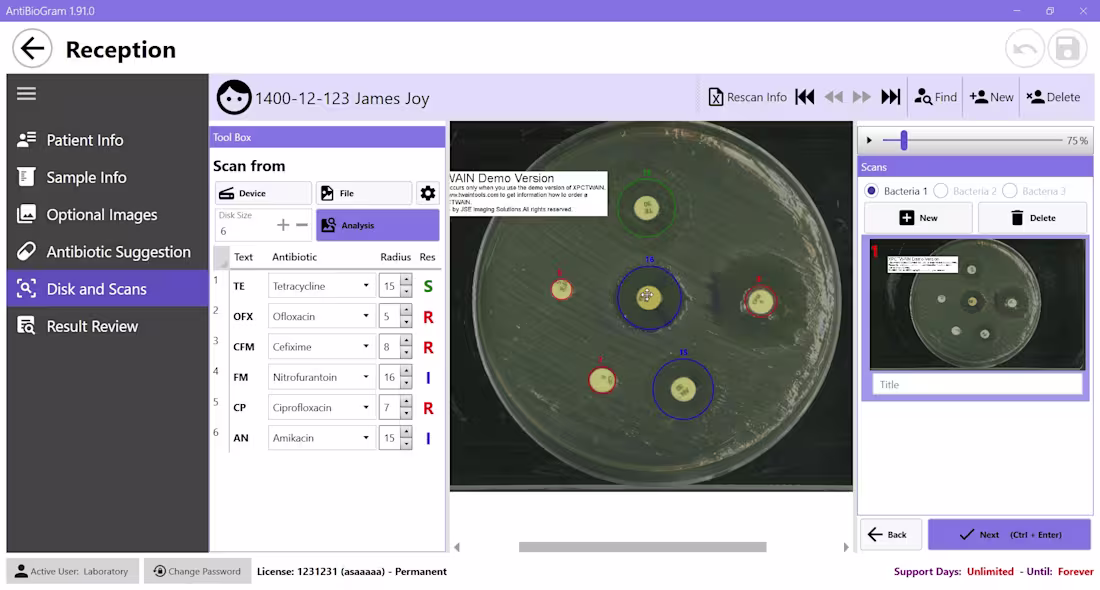Image resolution: width=1100 pixels, height=590 pixels.
Task: Choose File as the scan source
Action: pos(363,192)
